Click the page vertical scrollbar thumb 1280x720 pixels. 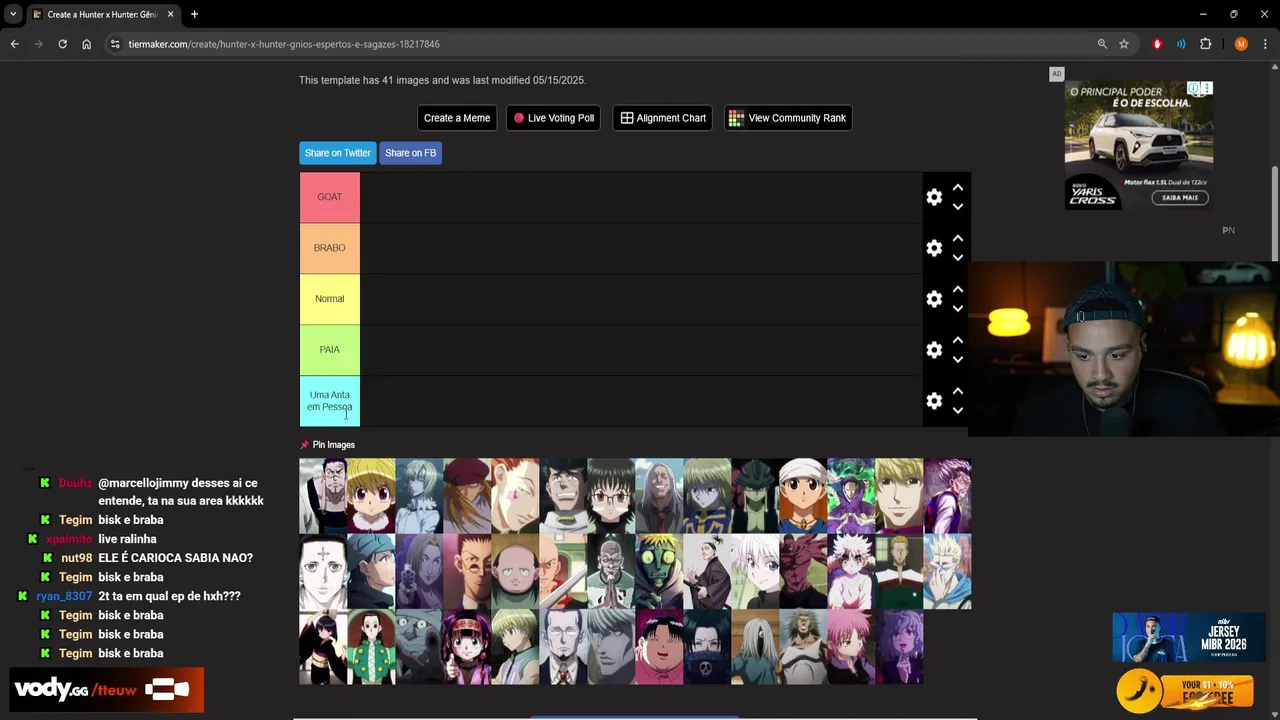coord(1275,214)
